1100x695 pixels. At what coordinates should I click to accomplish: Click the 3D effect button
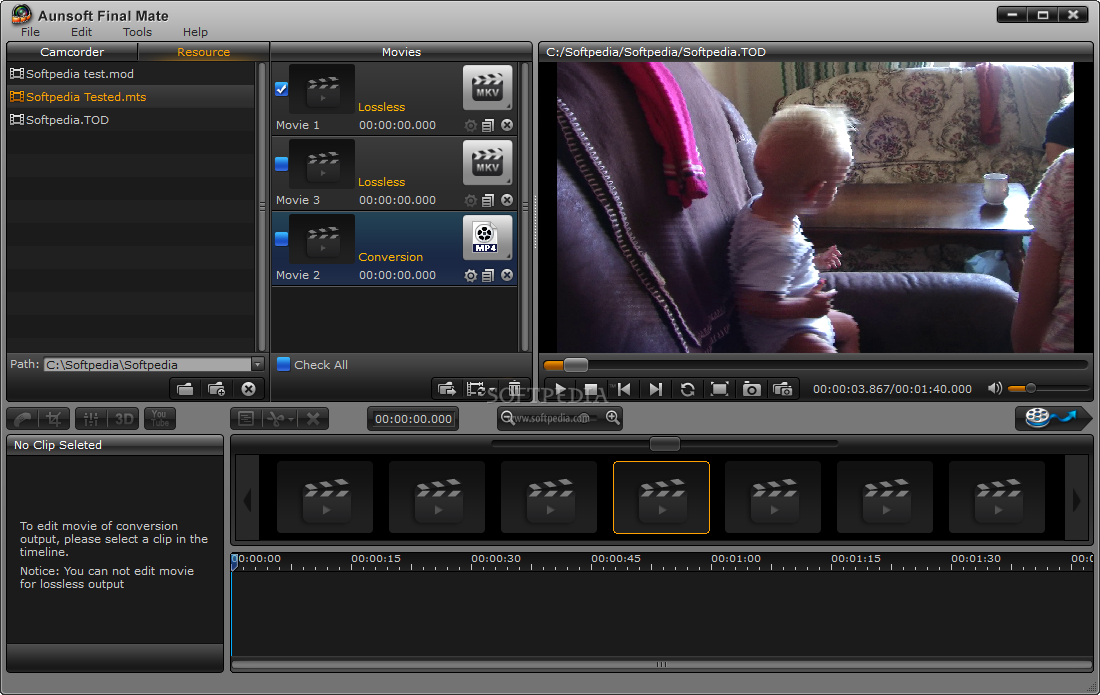[x=123, y=419]
